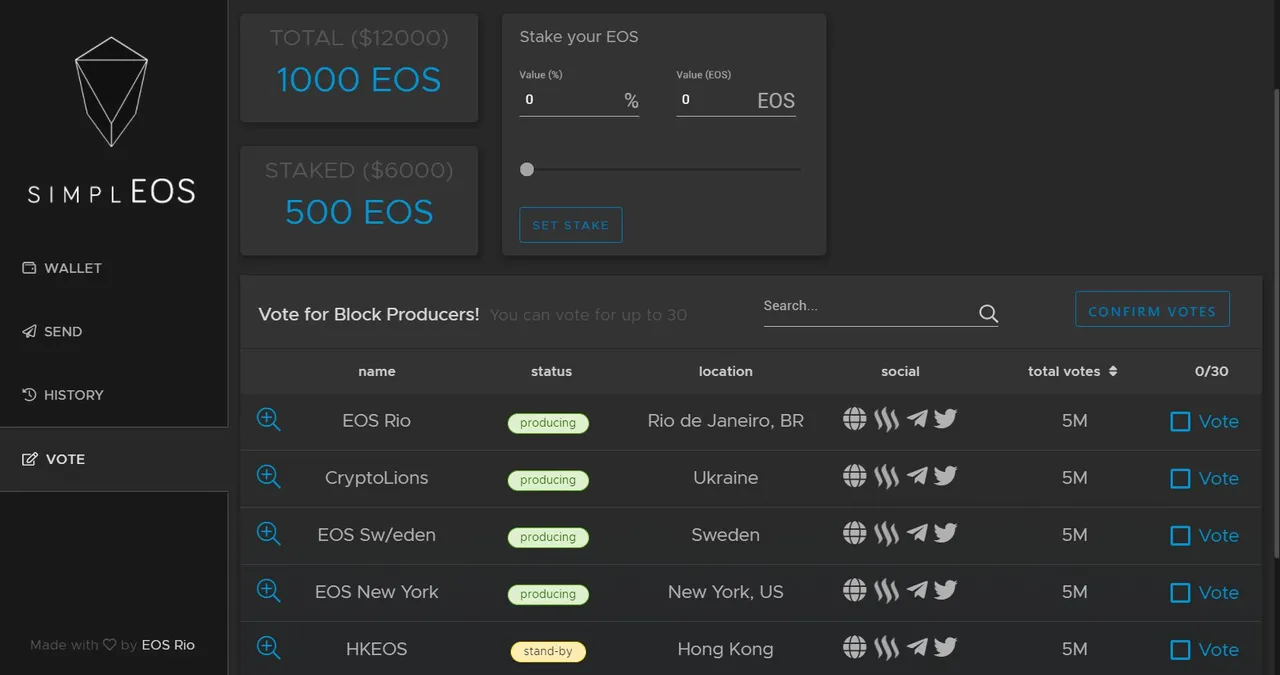Click the location column header

(x=725, y=371)
